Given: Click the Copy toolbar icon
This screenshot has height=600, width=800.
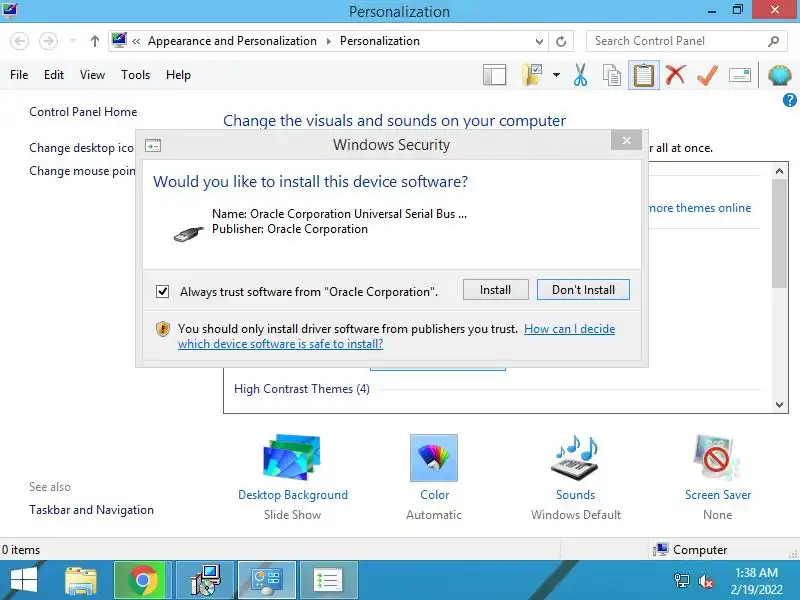Looking at the screenshot, I should 612,76.
